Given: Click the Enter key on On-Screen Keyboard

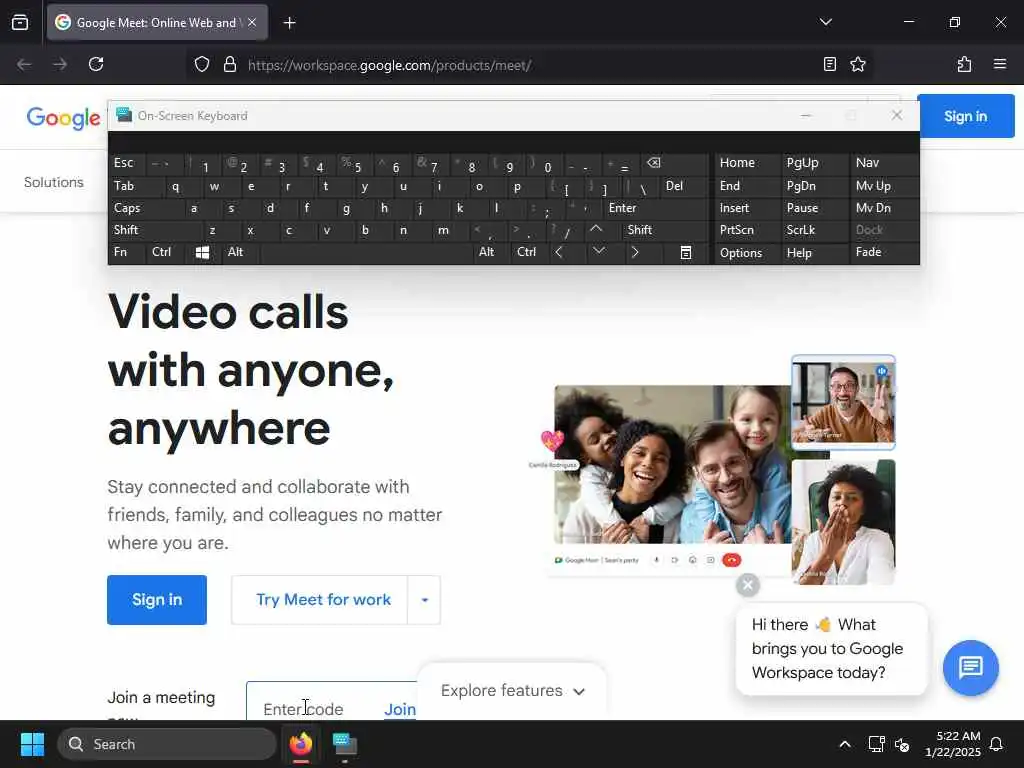Looking at the screenshot, I should [654, 208].
